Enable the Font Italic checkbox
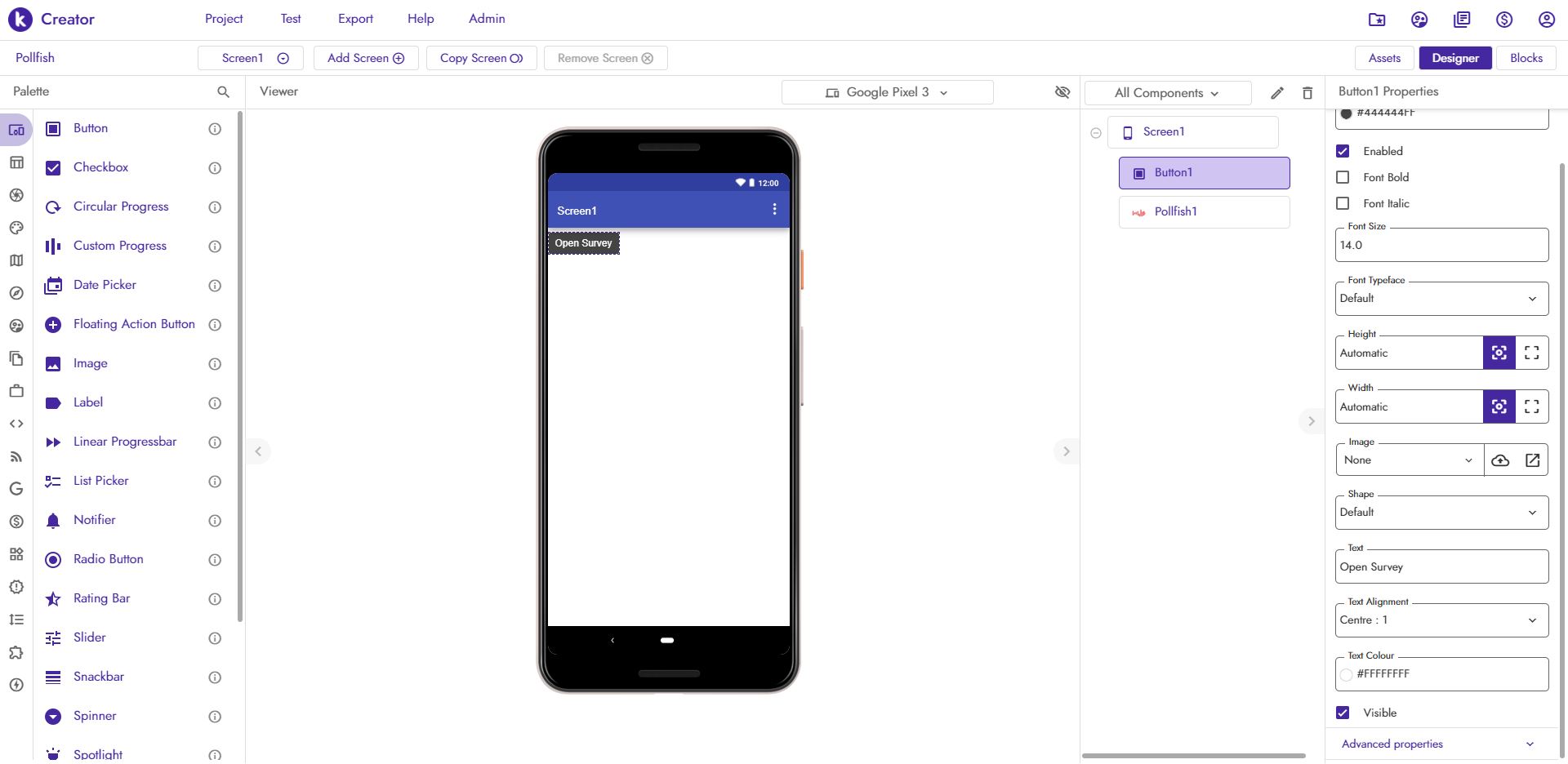This screenshot has width=1568, height=764. pyautogui.click(x=1343, y=203)
